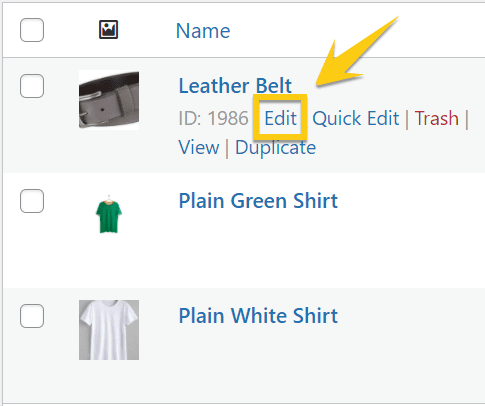Click the Leather Belt thumbnail image

(109, 100)
